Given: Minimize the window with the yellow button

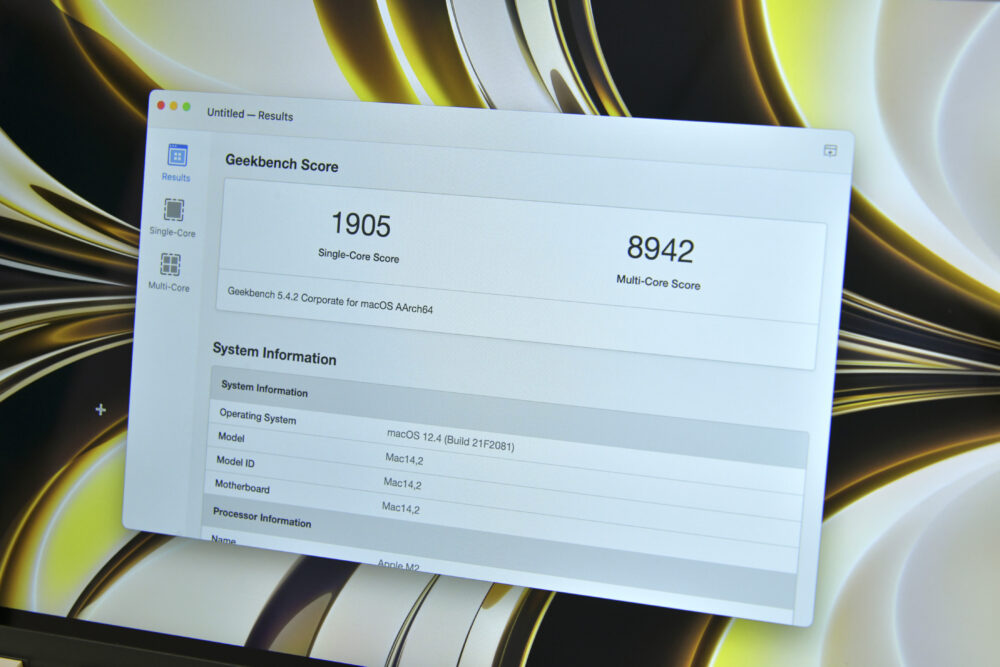Looking at the screenshot, I should tap(174, 106).
